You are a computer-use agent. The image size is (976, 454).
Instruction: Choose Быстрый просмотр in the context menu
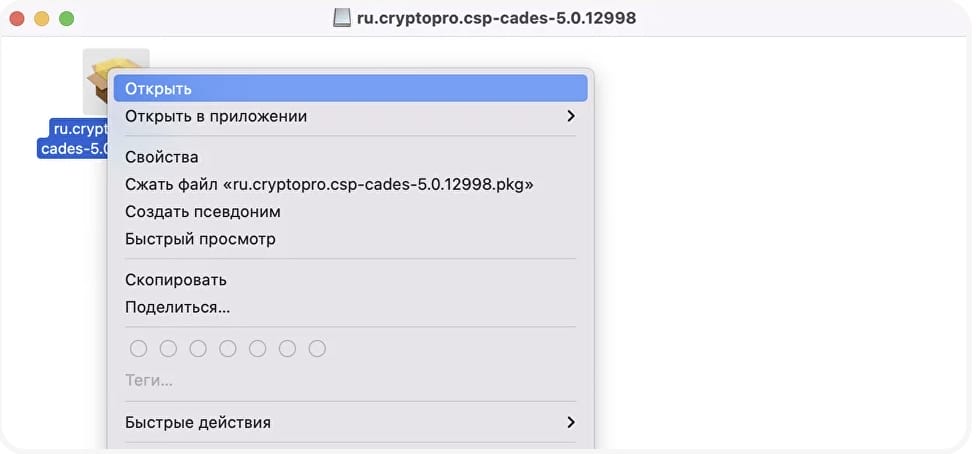tap(200, 239)
